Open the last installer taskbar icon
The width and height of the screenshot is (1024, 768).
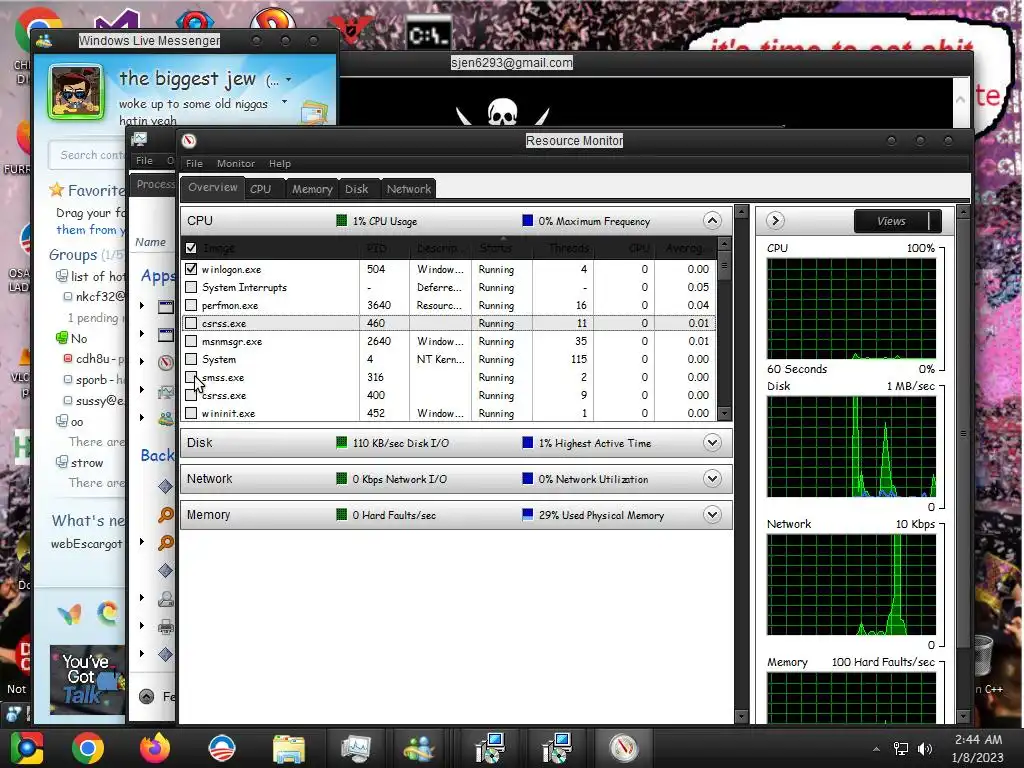click(556, 748)
